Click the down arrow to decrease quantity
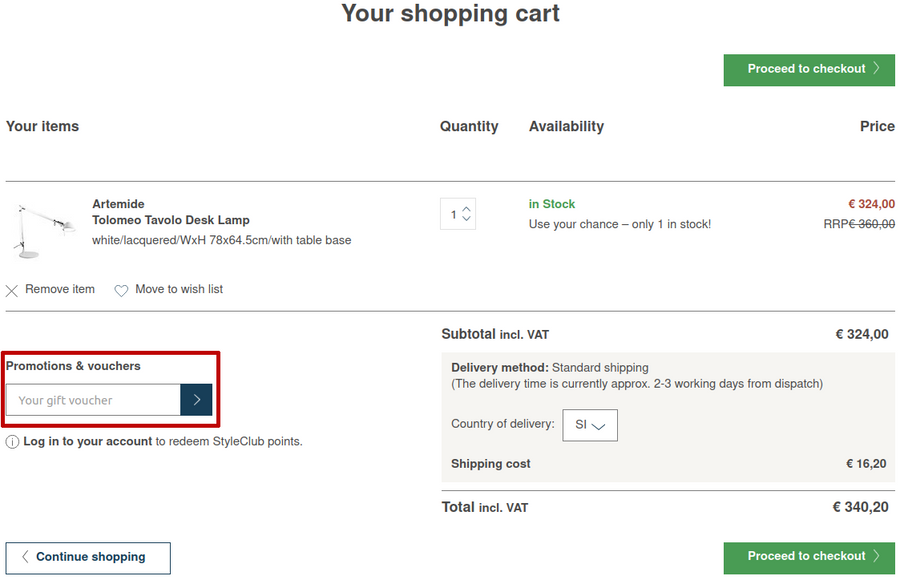This screenshot has height=579, width=900. coord(467,219)
